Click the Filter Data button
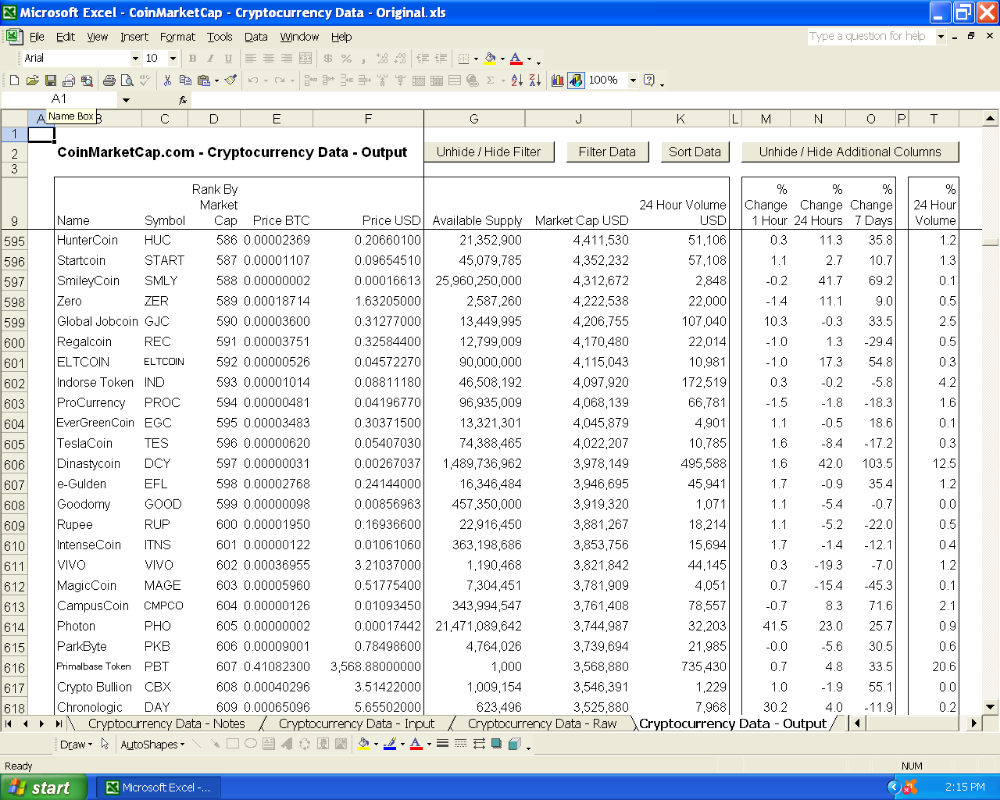Image resolution: width=1000 pixels, height=800 pixels. click(x=607, y=152)
